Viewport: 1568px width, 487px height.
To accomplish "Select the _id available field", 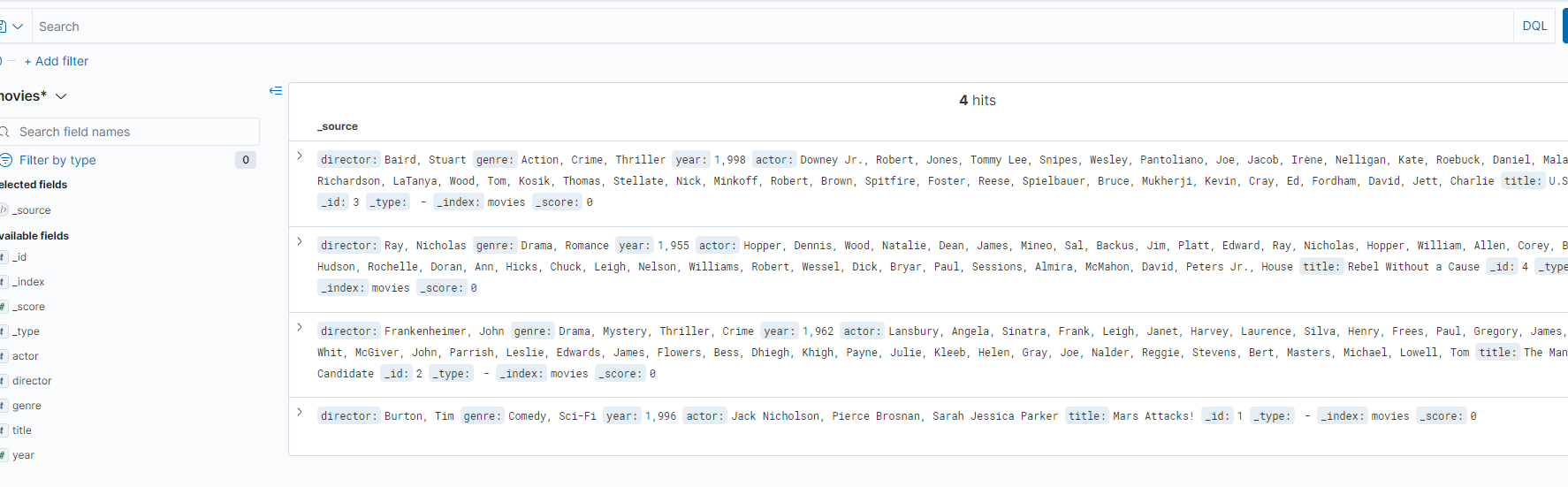I will [x=19, y=257].
